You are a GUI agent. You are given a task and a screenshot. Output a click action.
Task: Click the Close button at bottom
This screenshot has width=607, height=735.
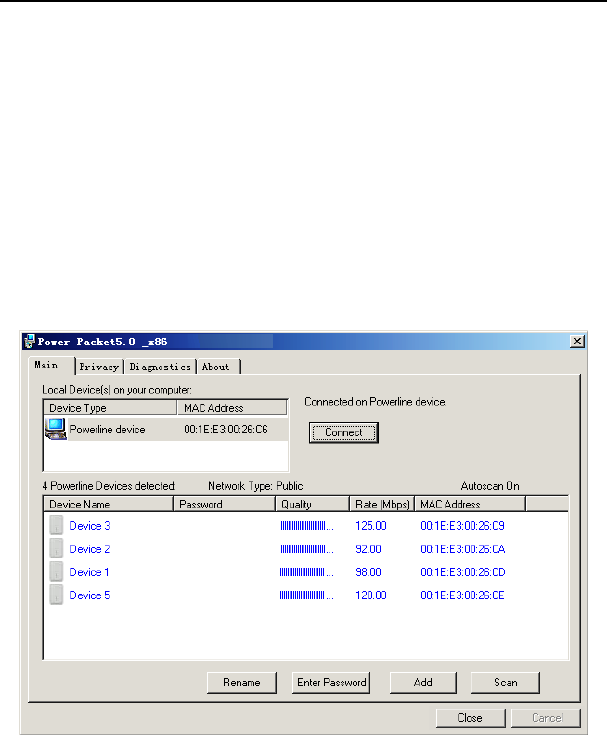click(471, 718)
